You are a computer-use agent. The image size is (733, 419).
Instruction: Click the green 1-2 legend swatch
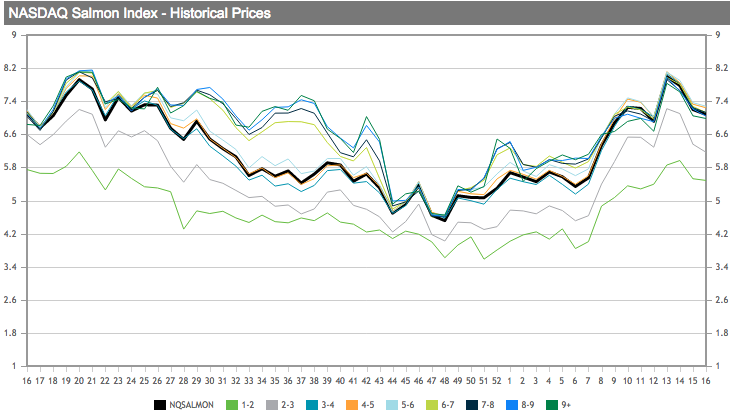point(232,405)
